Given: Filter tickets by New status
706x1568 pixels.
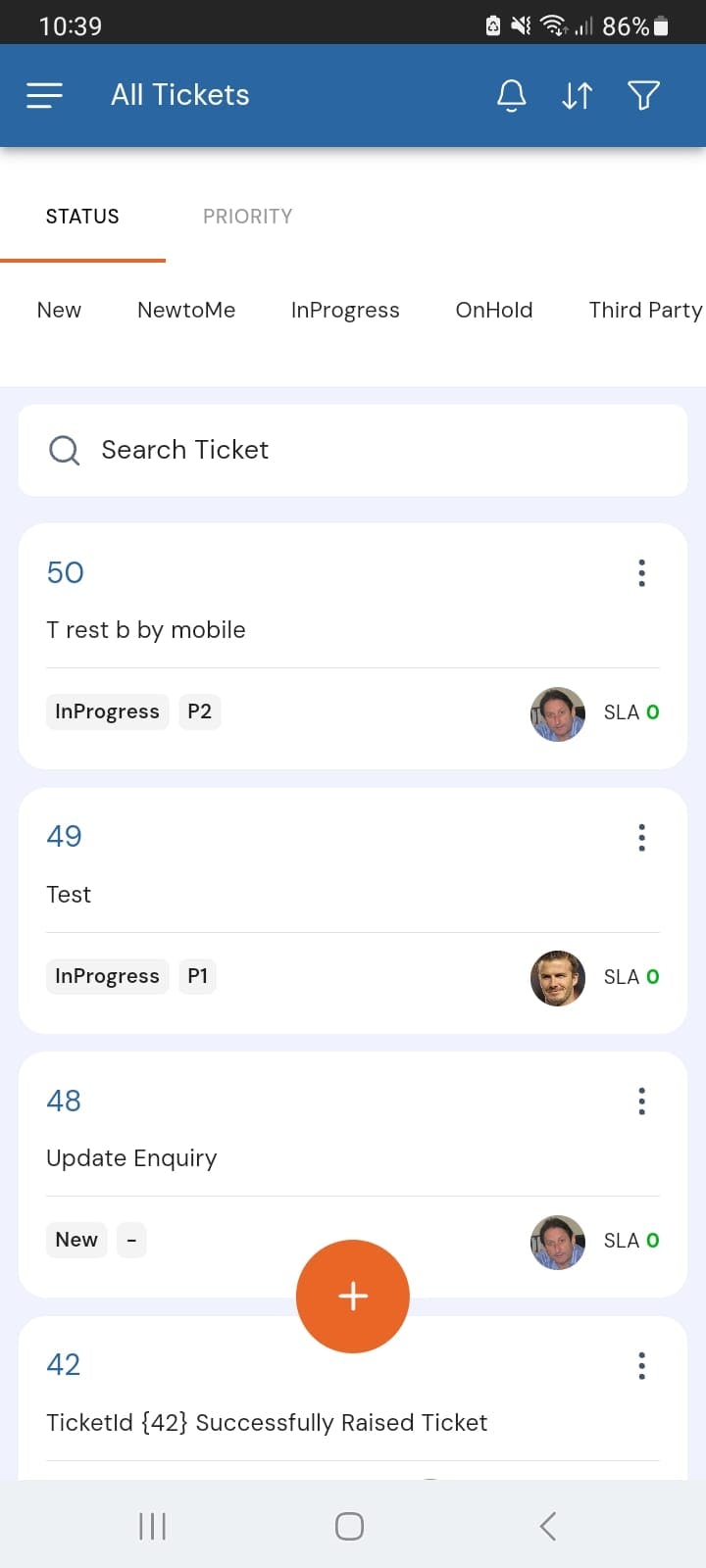Looking at the screenshot, I should pyautogui.click(x=59, y=311).
